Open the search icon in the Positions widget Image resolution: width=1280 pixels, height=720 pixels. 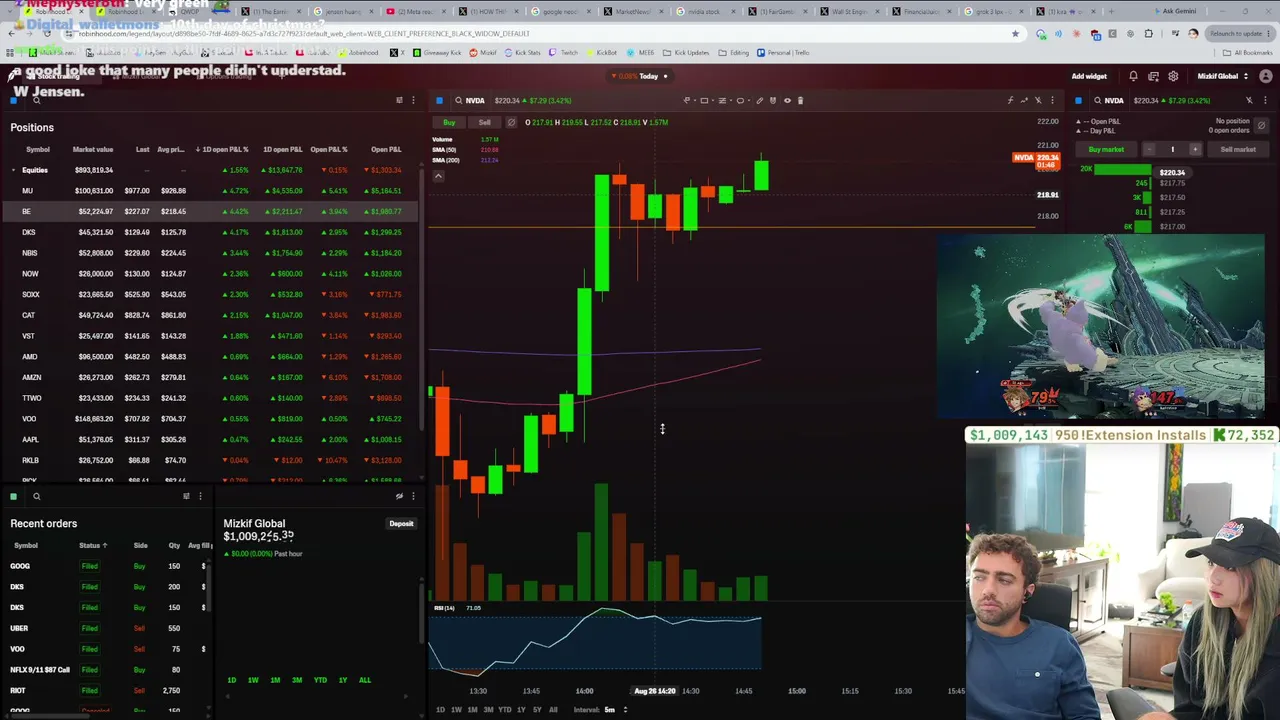click(x=36, y=100)
